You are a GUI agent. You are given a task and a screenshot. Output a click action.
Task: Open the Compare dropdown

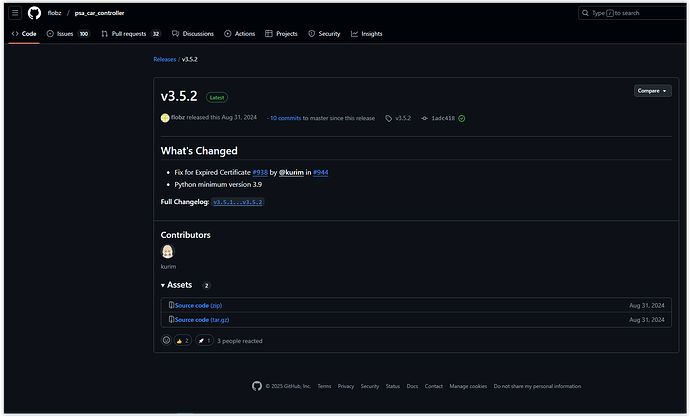click(x=653, y=91)
